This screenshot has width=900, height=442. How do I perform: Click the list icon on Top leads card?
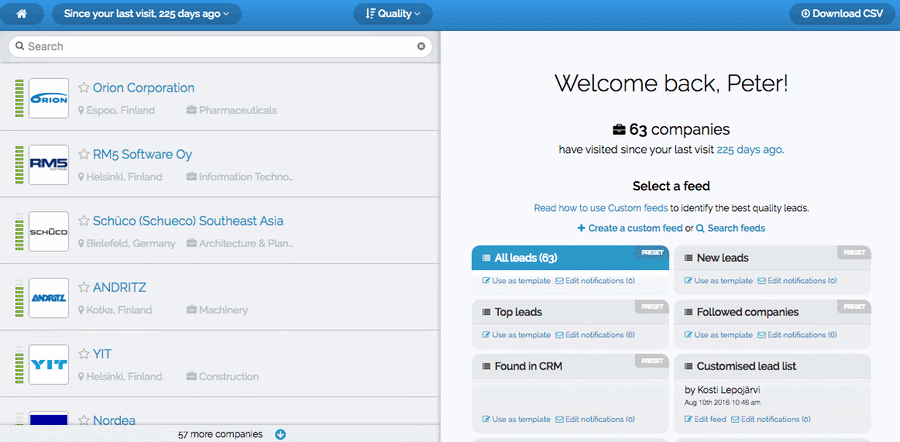[486, 312]
